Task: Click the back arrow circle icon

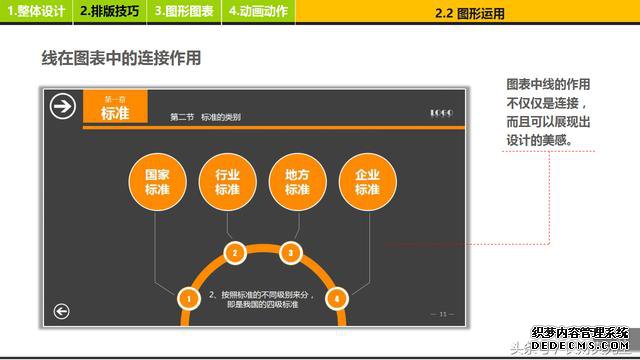Action: (x=62, y=311)
